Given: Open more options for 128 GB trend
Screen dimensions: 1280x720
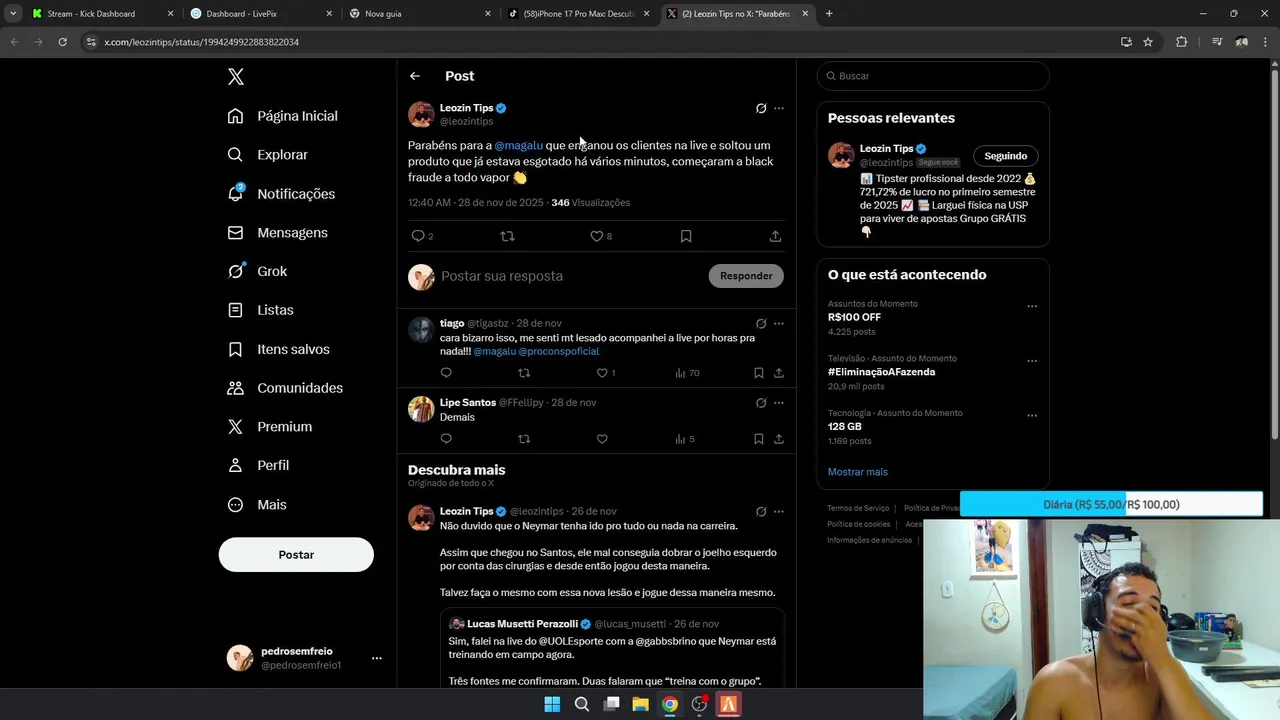Looking at the screenshot, I should pos(1032,416).
